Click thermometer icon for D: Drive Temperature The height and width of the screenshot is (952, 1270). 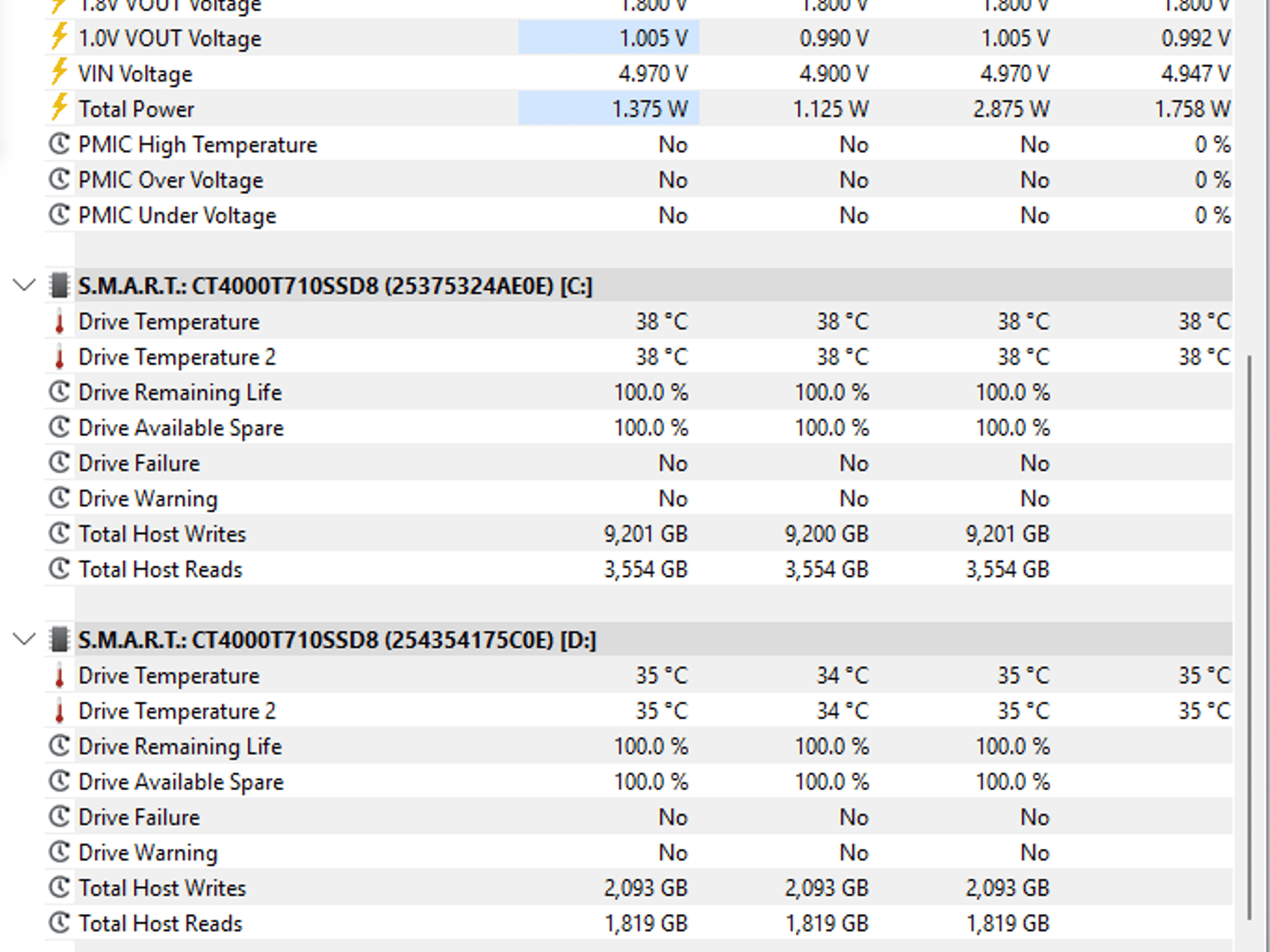pyautogui.click(x=60, y=675)
